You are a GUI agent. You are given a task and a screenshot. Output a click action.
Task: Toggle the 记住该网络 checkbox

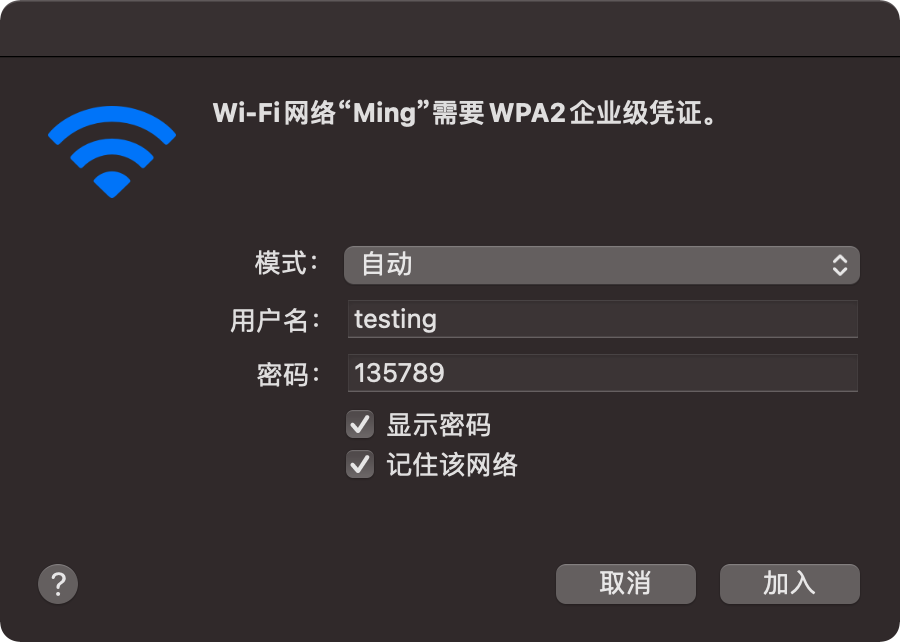360,465
